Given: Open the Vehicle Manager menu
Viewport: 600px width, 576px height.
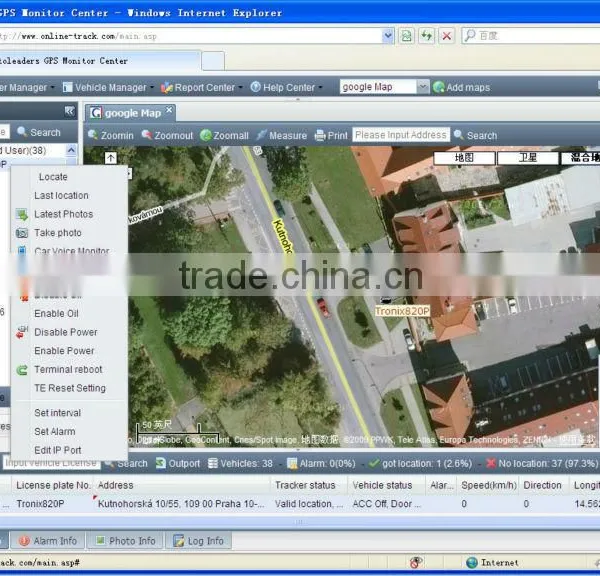Looking at the screenshot, I should 108,88.
